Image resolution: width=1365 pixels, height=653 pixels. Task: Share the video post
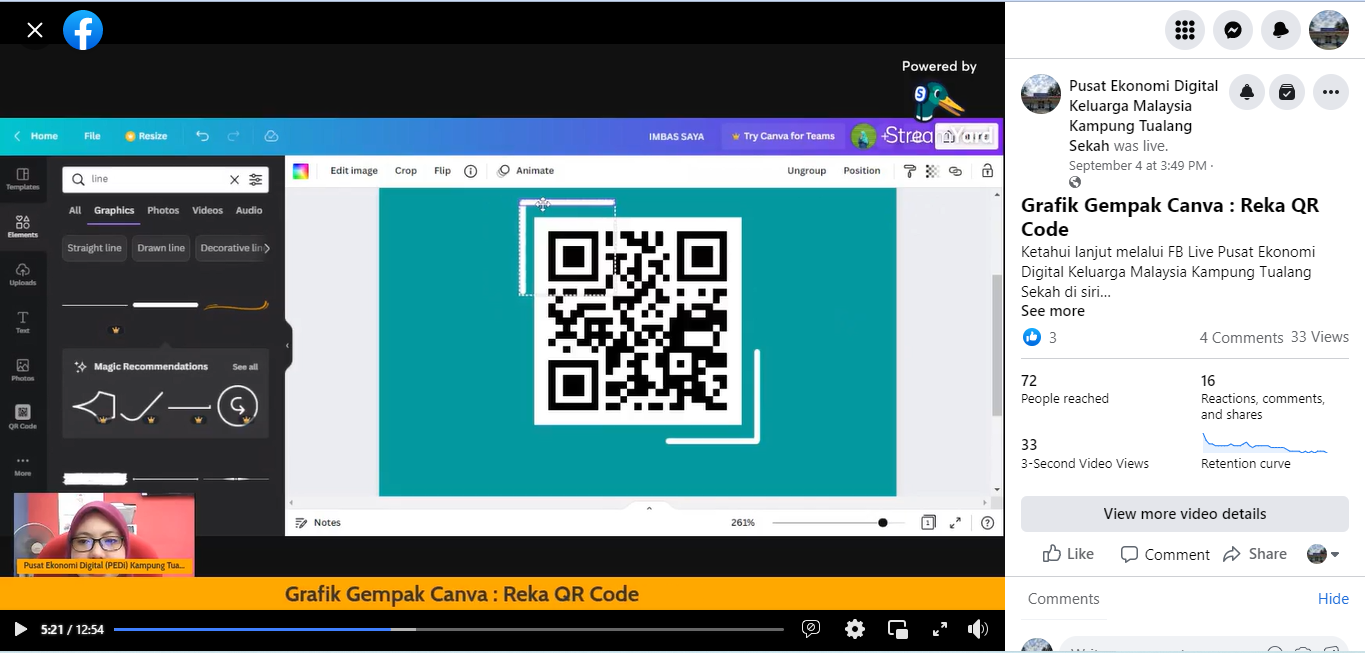1255,554
